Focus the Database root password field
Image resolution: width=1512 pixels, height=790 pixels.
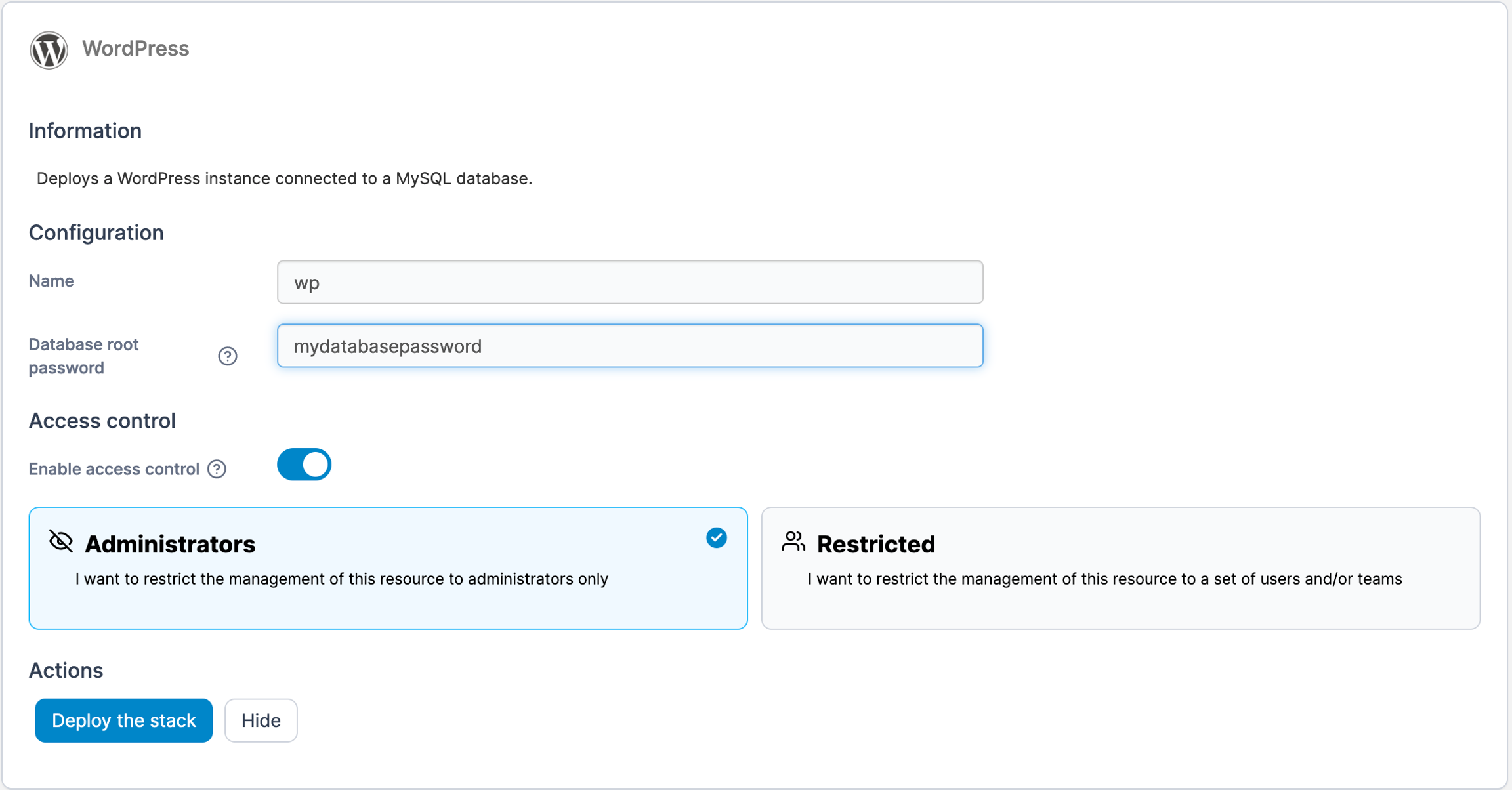click(x=629, y=346)
